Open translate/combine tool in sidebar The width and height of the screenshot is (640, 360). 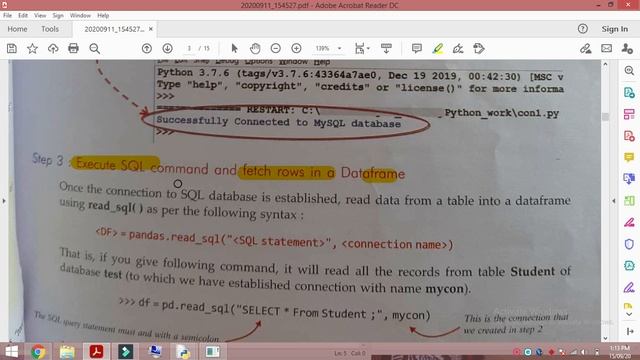[629, 179]
